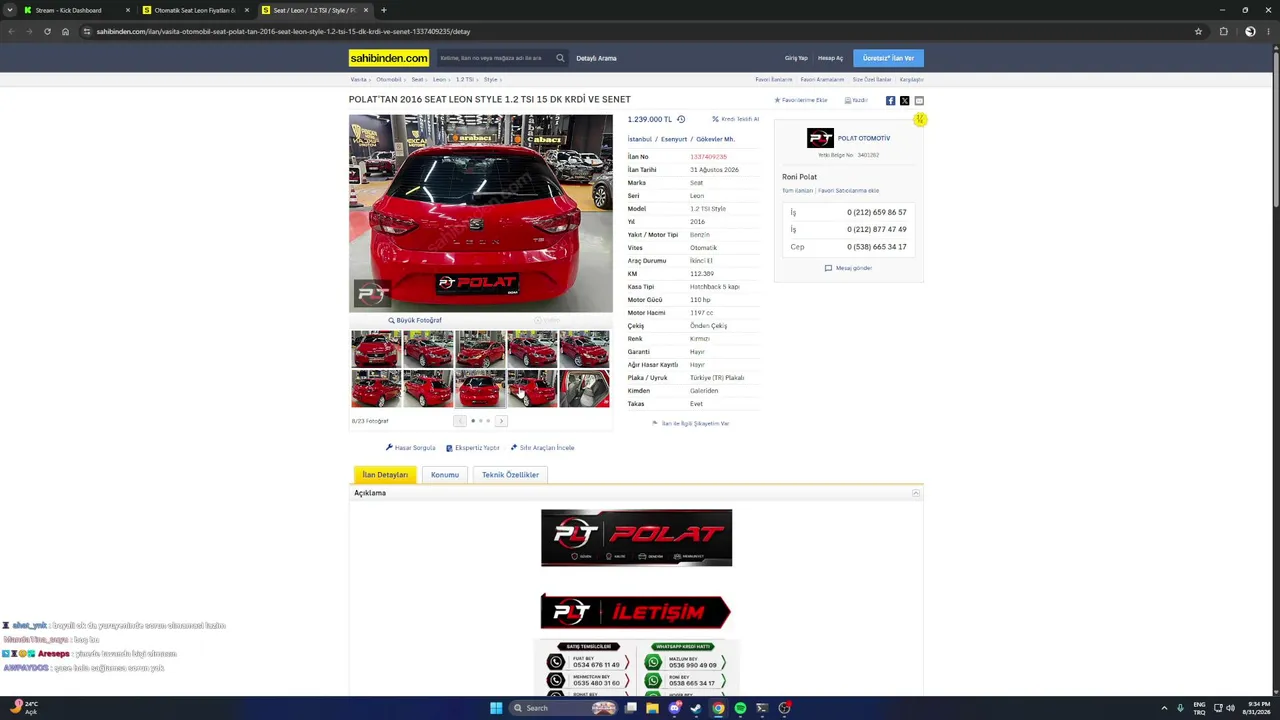
Task: Open a new browser tab
Action: coord(383,10)
